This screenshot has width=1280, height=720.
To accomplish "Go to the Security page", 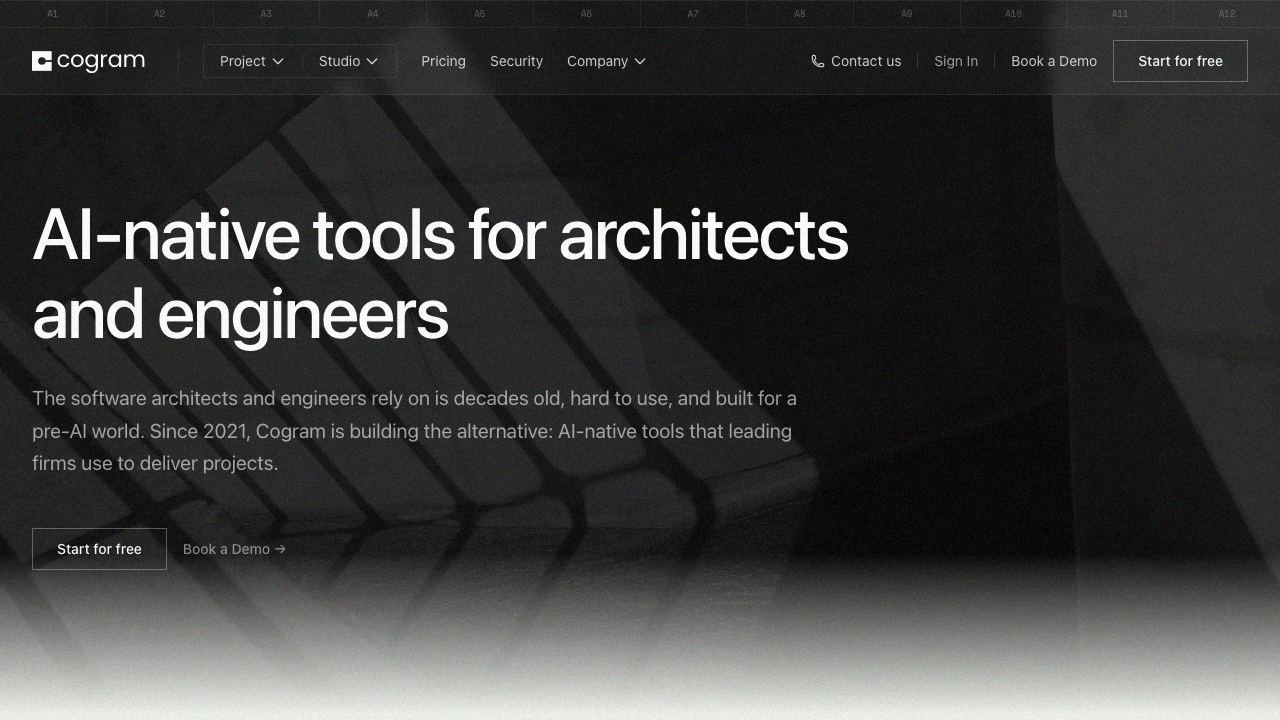I will (x=516, y=61).
